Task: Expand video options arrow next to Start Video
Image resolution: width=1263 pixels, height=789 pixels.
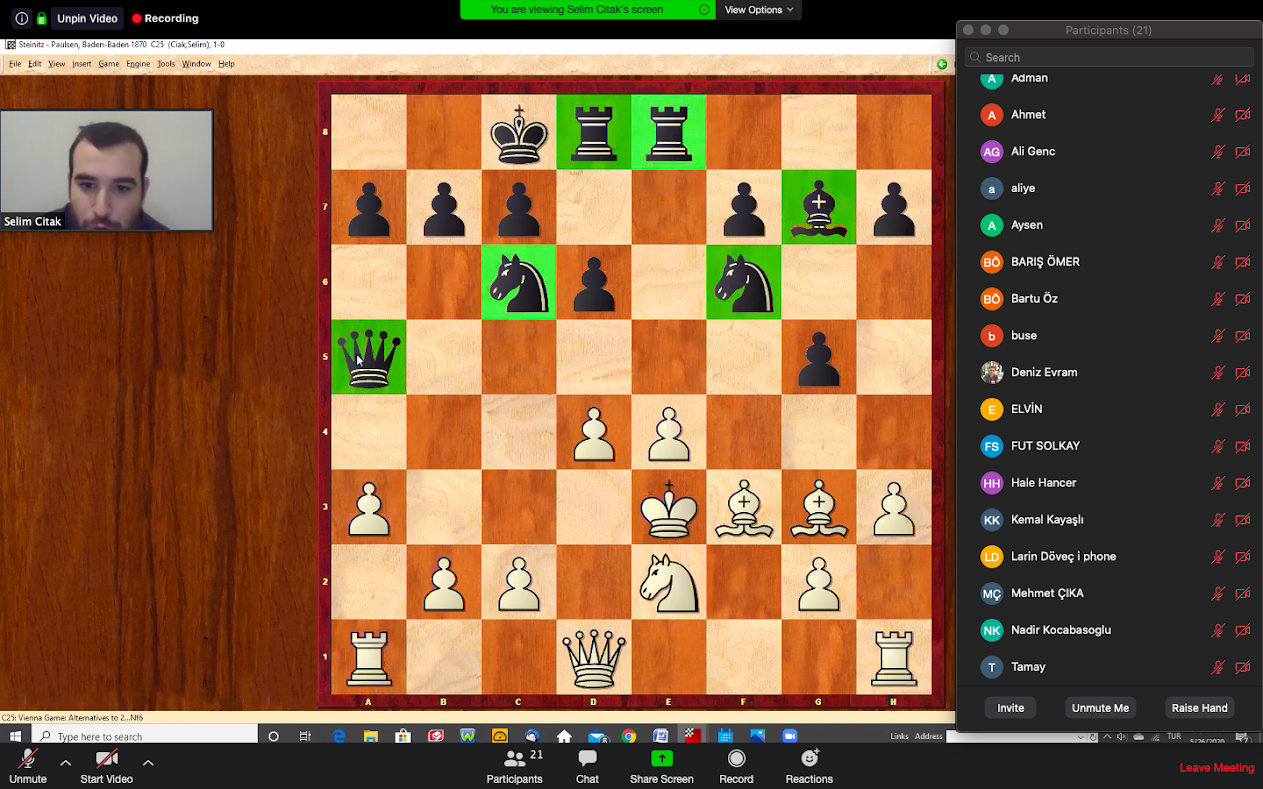Action: [148, 763]
